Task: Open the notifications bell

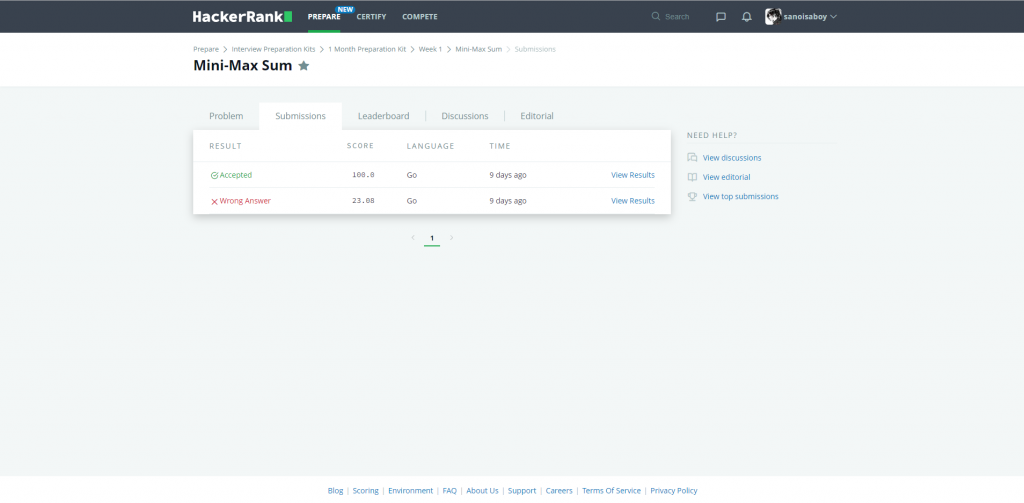Action: (746, 17)
